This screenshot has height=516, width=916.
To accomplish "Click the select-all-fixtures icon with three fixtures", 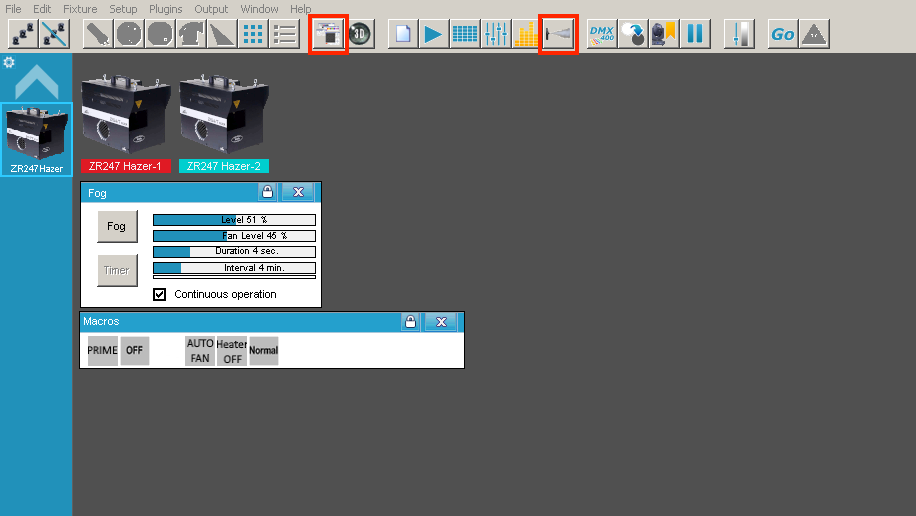I will 23,34.
